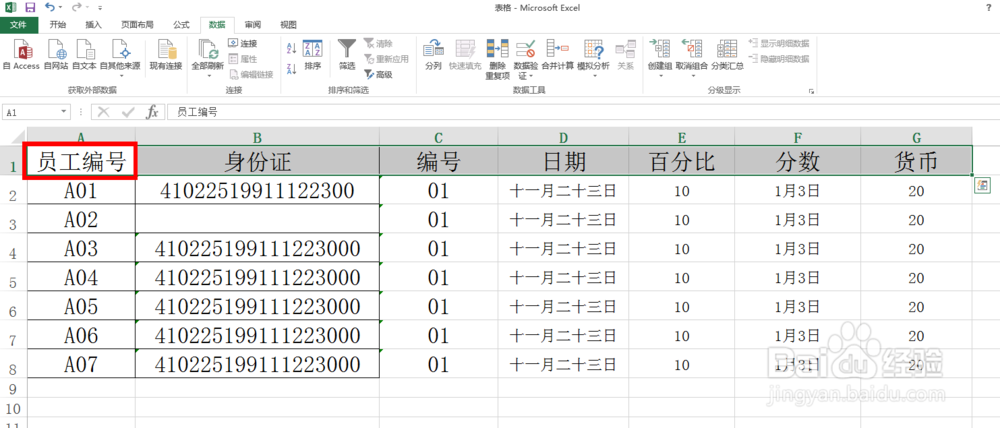This screenshot has width=1000, height=428.
Task: Open the Sort (排序) dialog
Action: tap(312, 55)
